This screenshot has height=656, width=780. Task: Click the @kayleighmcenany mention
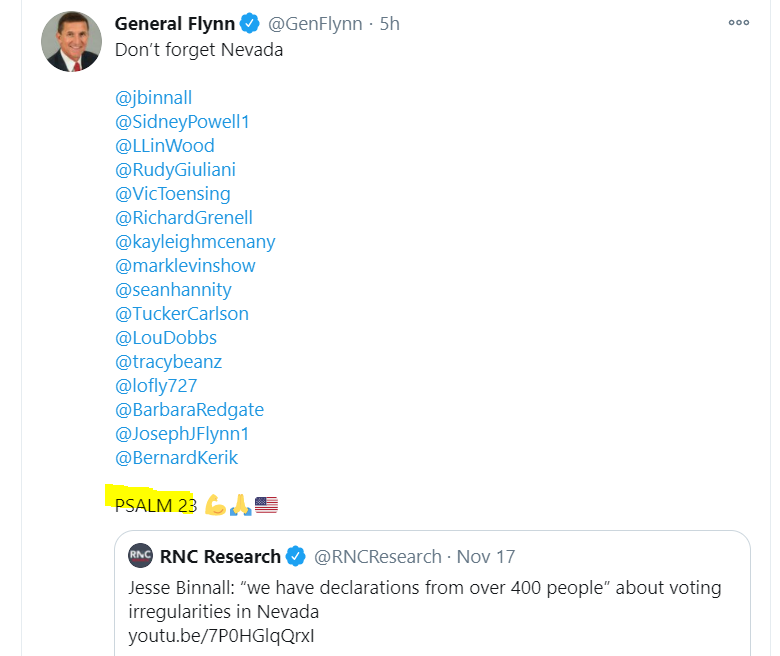click(195, 242)
